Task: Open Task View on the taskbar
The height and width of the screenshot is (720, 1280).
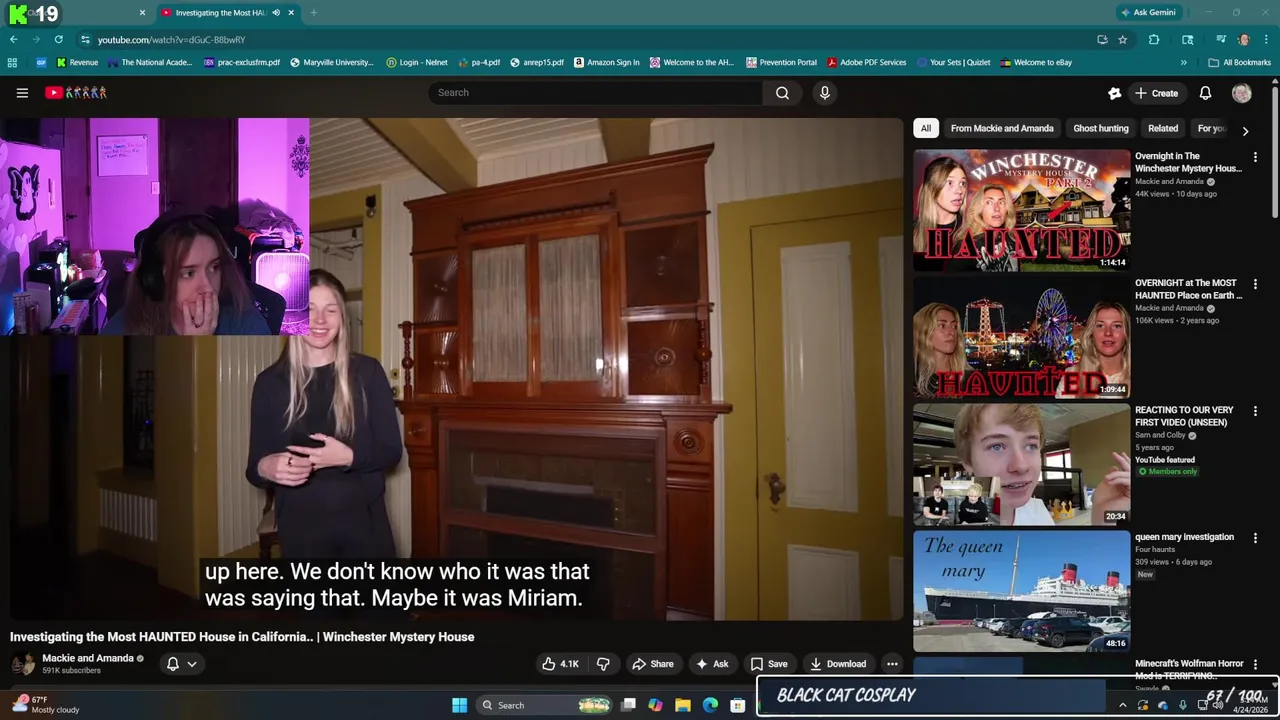Action: point(628,705)
